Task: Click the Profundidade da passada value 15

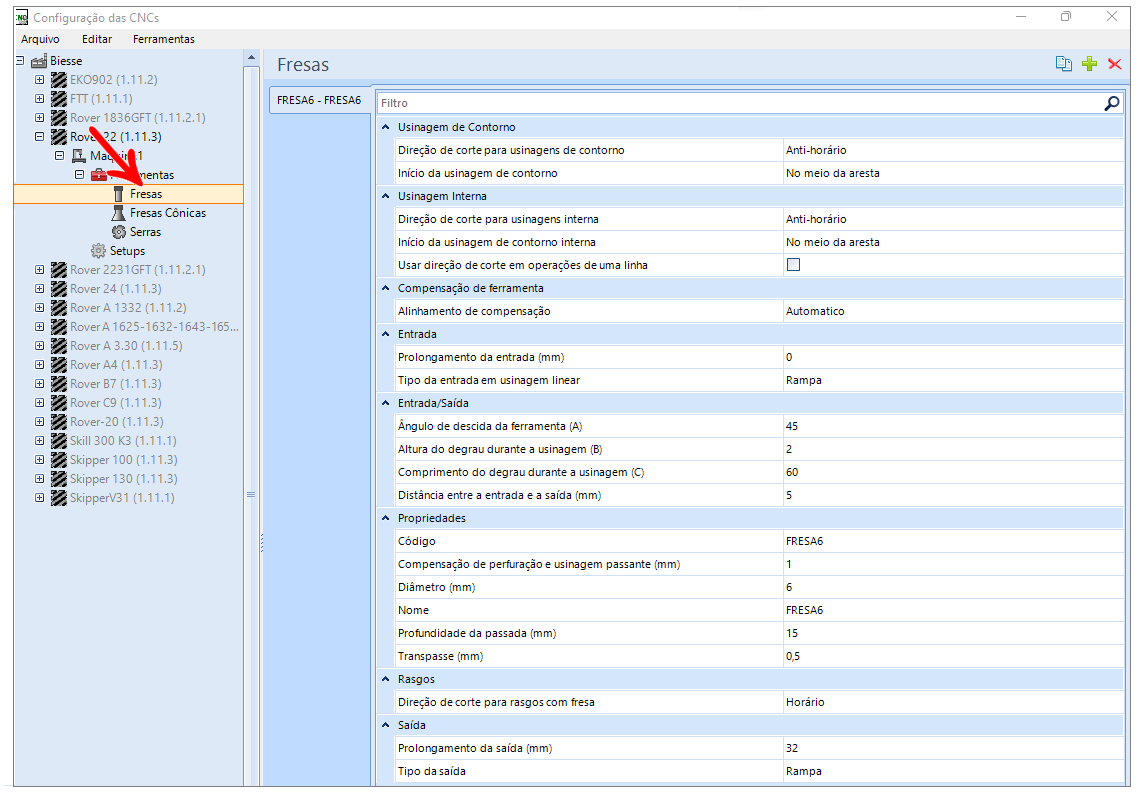Action: pyautogui.click(x=953, y=634)
